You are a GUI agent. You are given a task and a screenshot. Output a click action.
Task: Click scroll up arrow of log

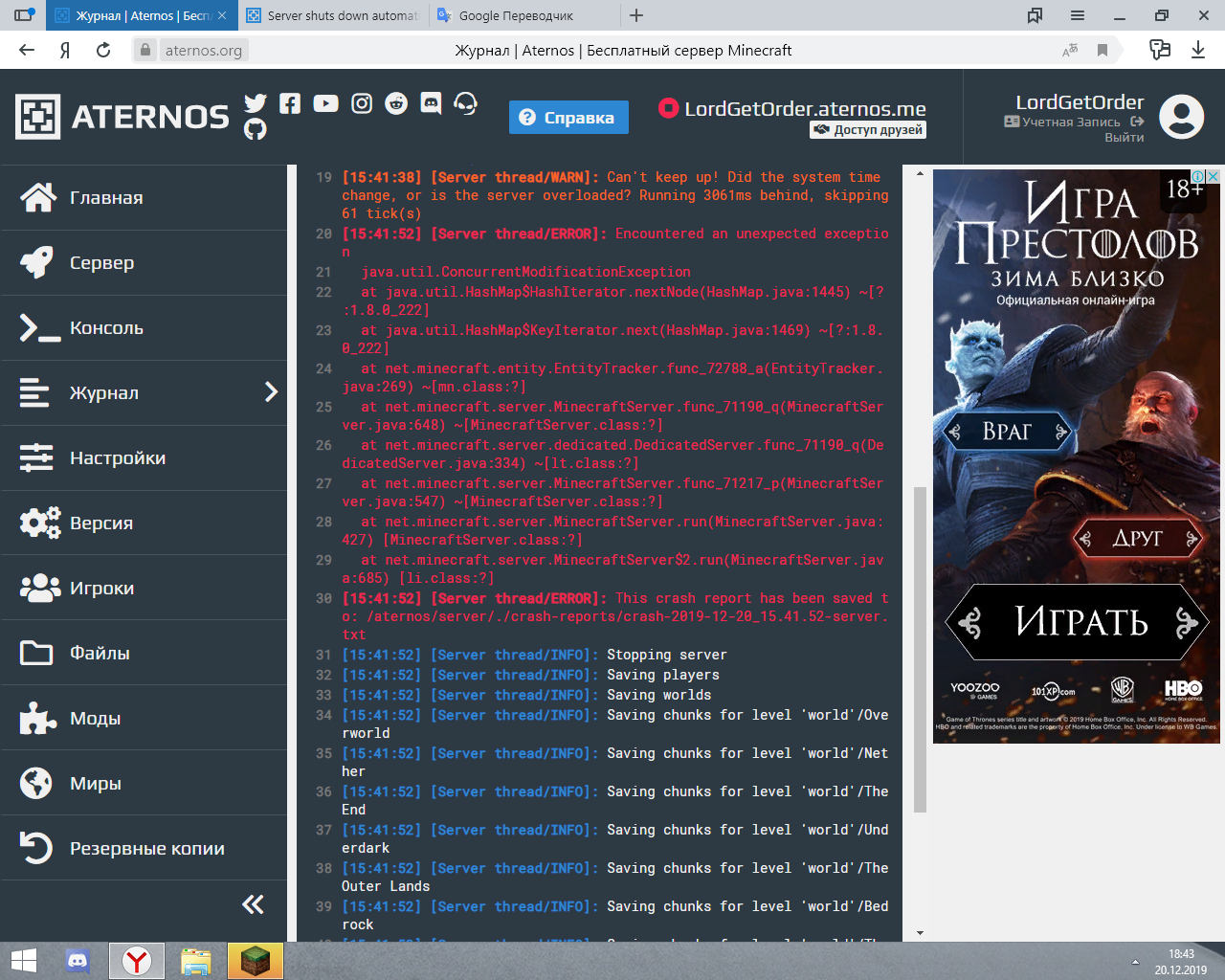click(x=920, y=173)
